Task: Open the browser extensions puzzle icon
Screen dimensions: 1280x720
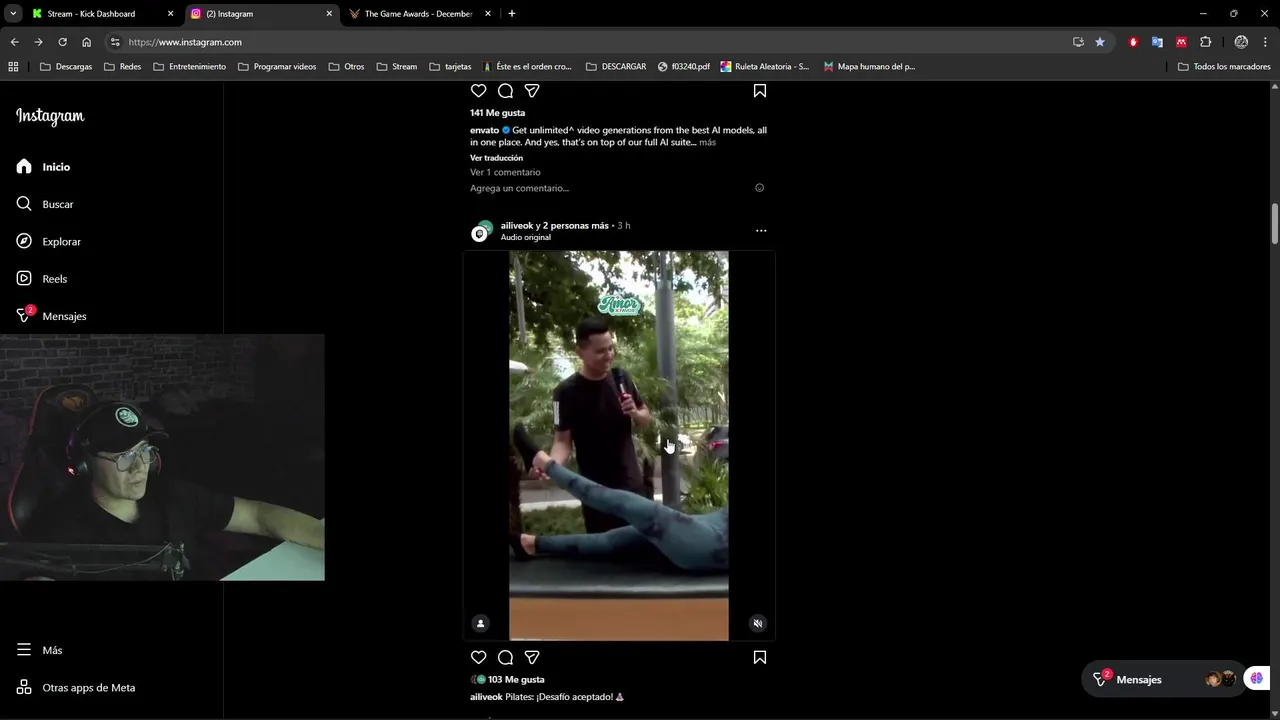Action: 1205,42
